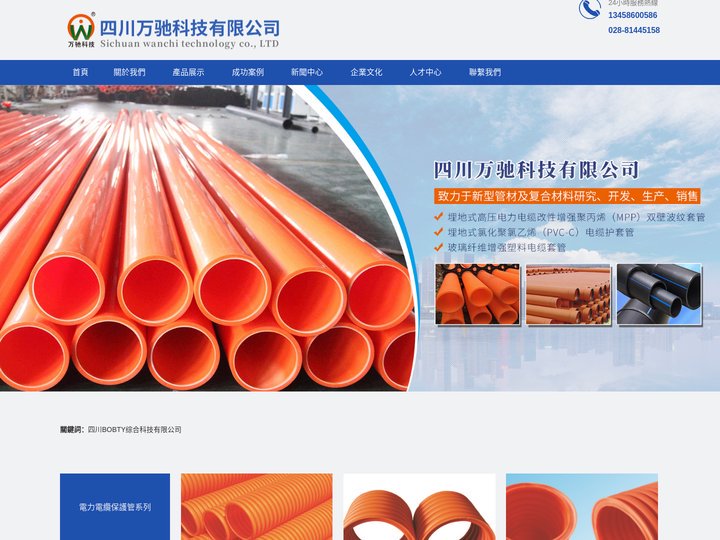Open the 關於我們 menu item
Image resolution: width=720 pixels, height=540 pixels.
[x=129, y=72]
